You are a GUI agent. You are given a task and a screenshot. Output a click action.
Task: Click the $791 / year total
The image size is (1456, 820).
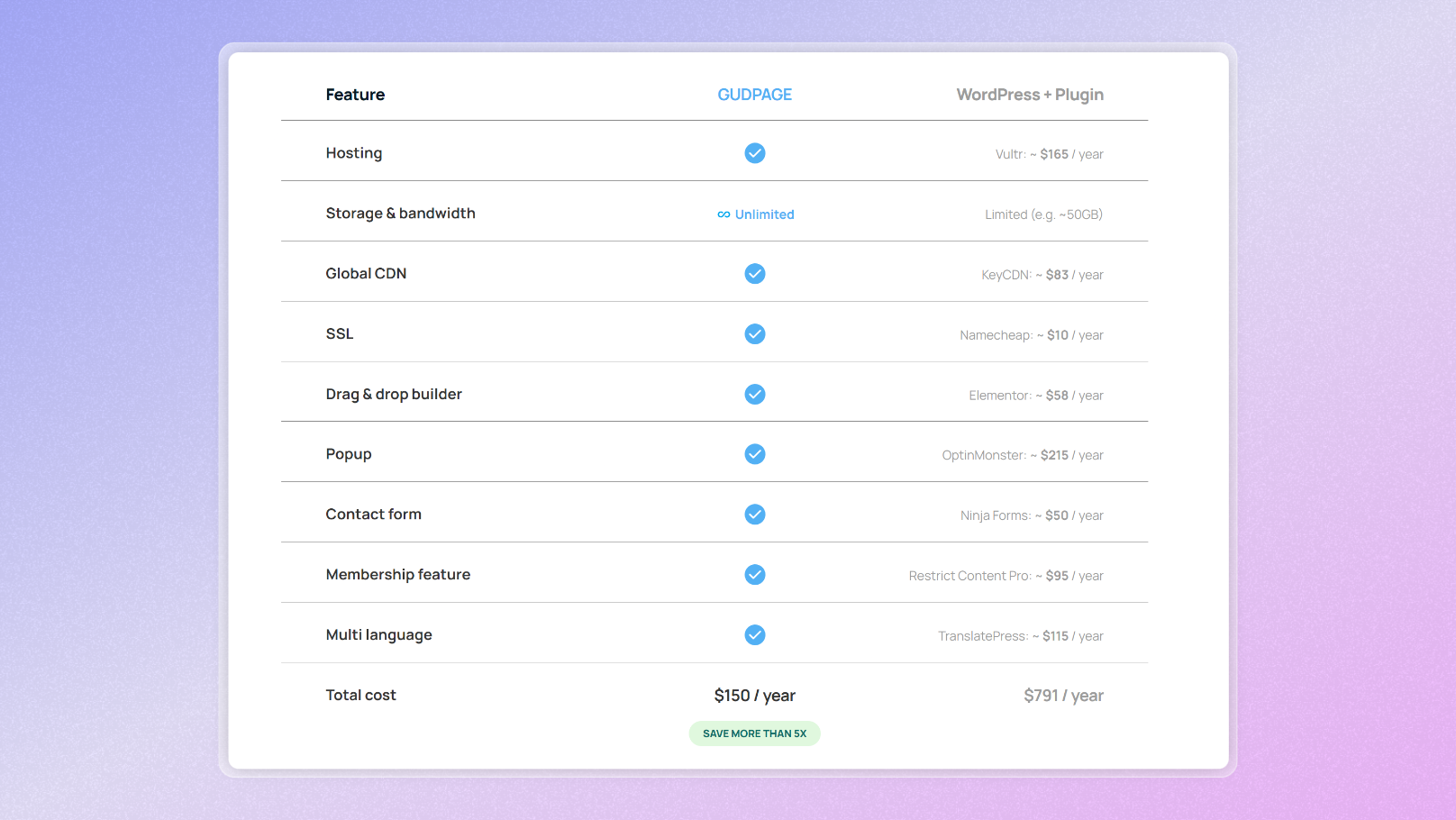pos(1064,696)
